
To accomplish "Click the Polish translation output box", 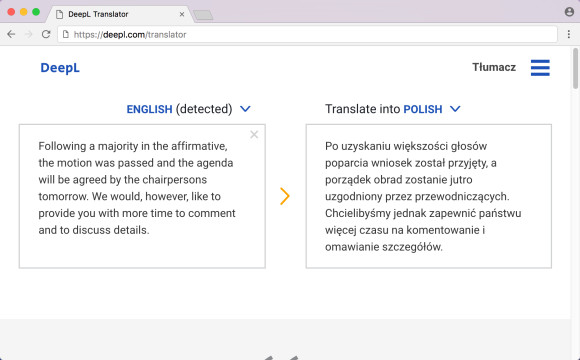I will [429, 196].
